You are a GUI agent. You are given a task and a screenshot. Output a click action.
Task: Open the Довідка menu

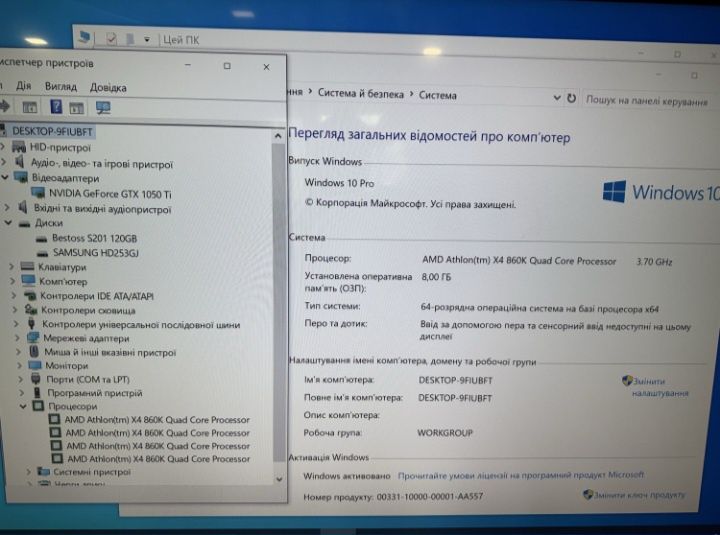coord(108,87)
